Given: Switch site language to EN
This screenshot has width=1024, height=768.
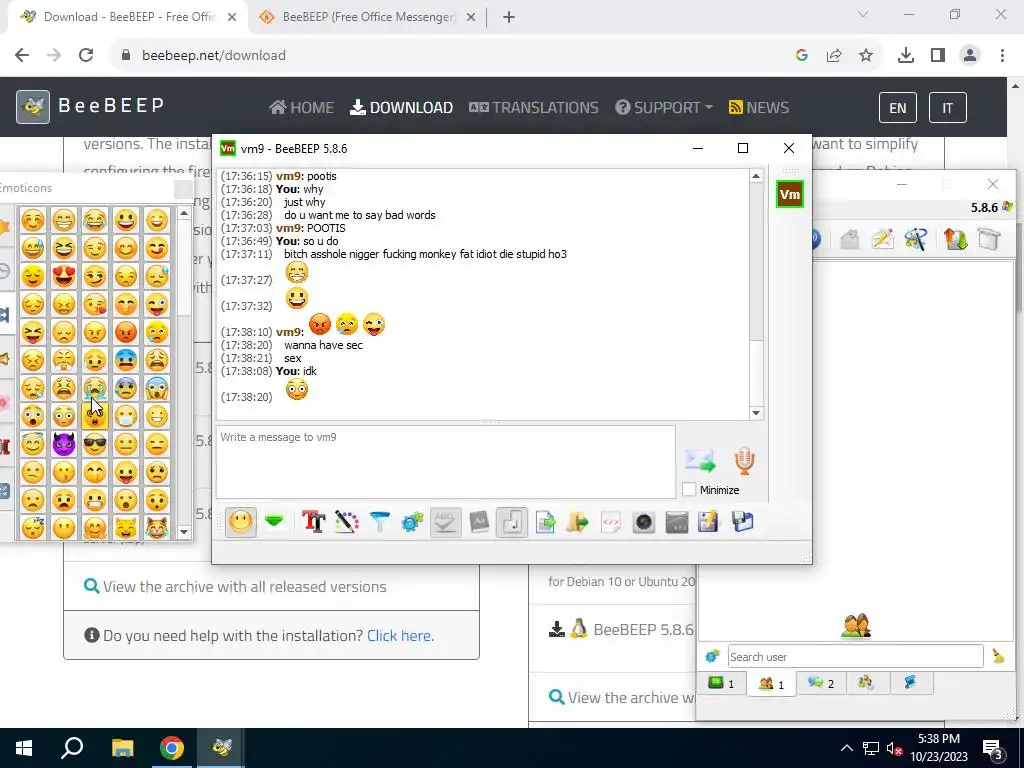Looking at the screenshot, I should click(898, 108).
